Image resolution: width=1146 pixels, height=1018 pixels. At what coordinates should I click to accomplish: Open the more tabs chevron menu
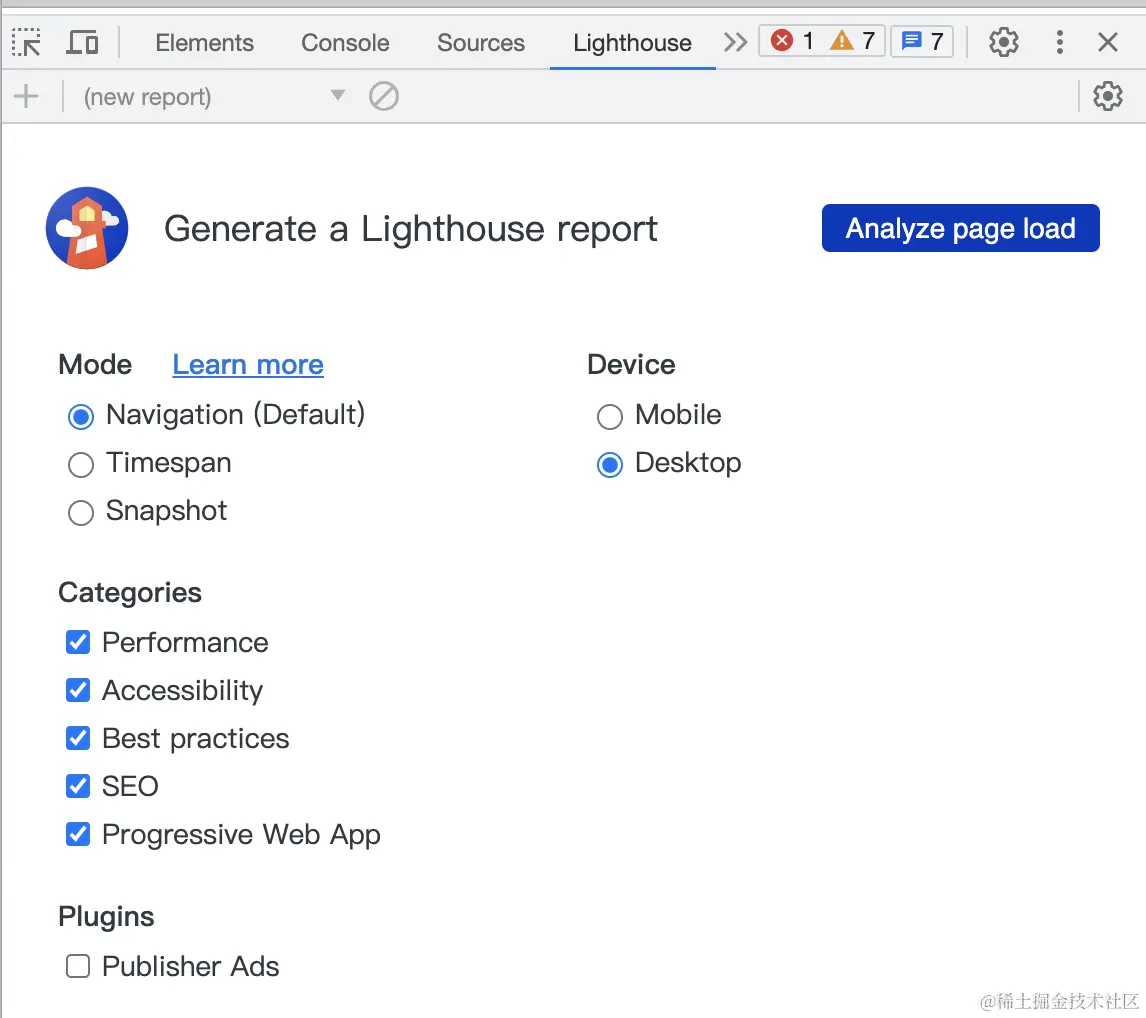tap(735, 42)
